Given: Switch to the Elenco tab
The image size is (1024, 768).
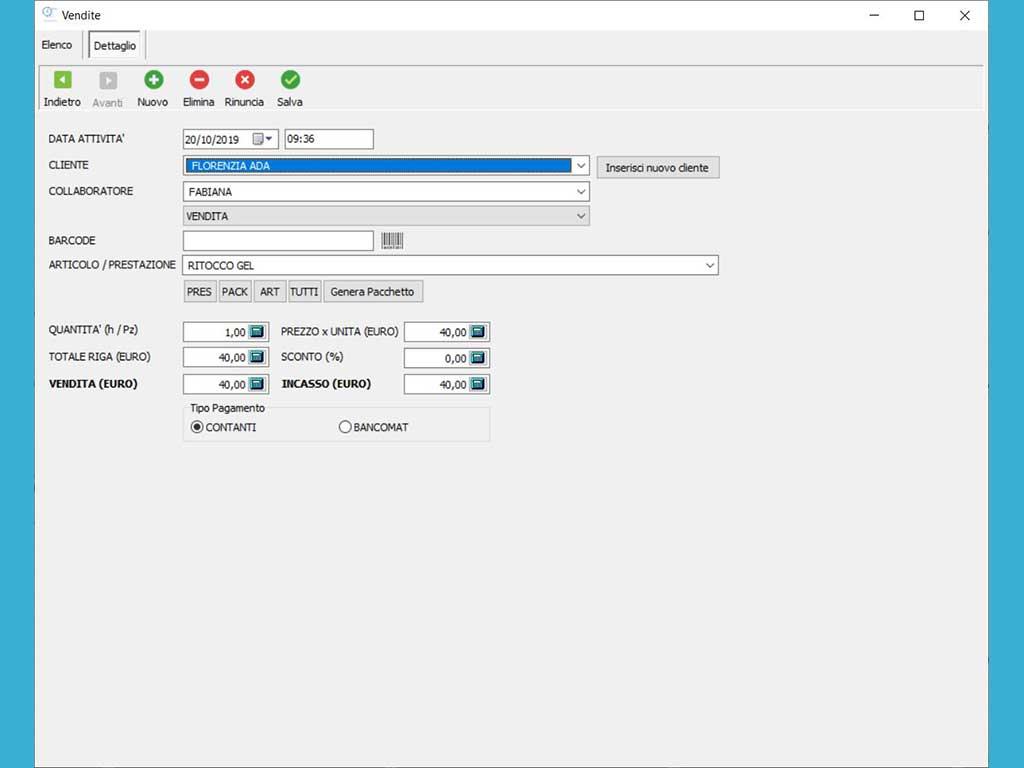Looking at the screenshot, I should [57, 45].
